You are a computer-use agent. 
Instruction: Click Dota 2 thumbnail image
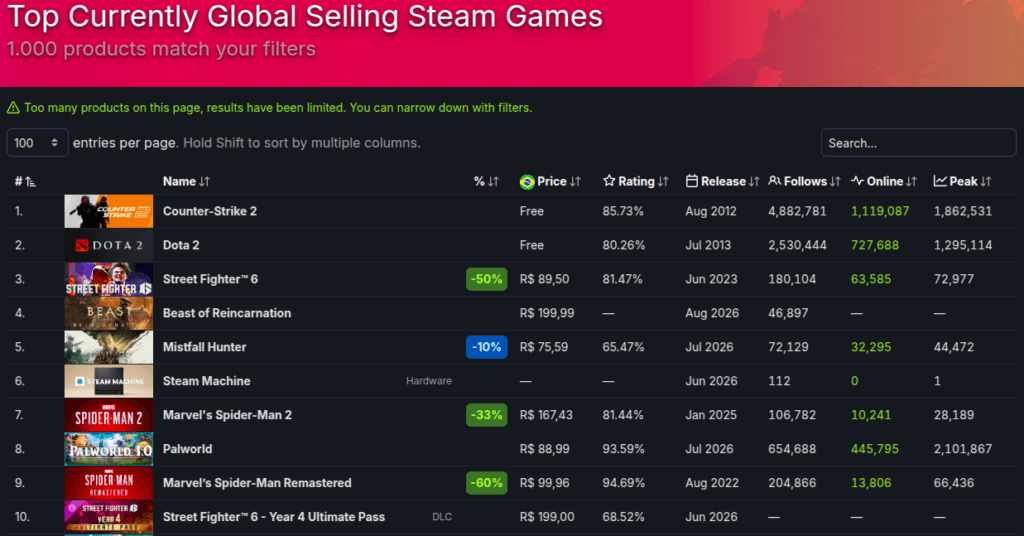(x=108, y=245)
